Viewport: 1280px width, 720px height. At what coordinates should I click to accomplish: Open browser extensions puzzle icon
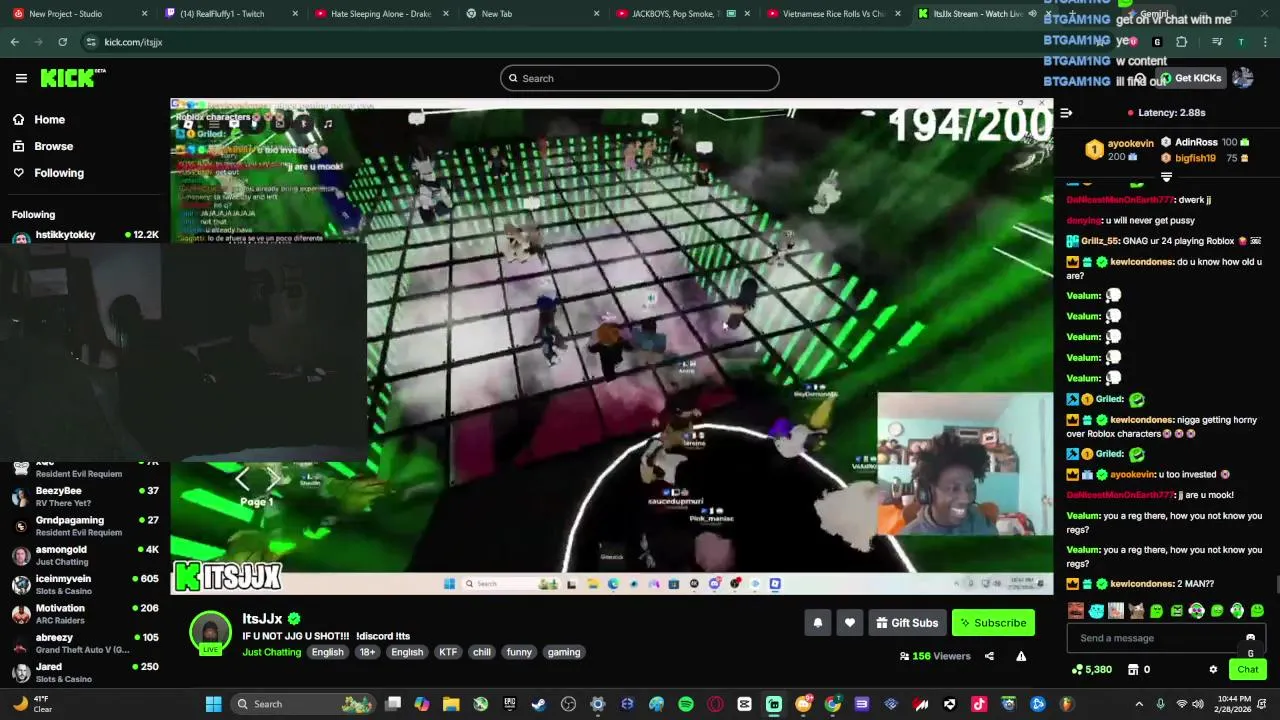(1181, 42)
